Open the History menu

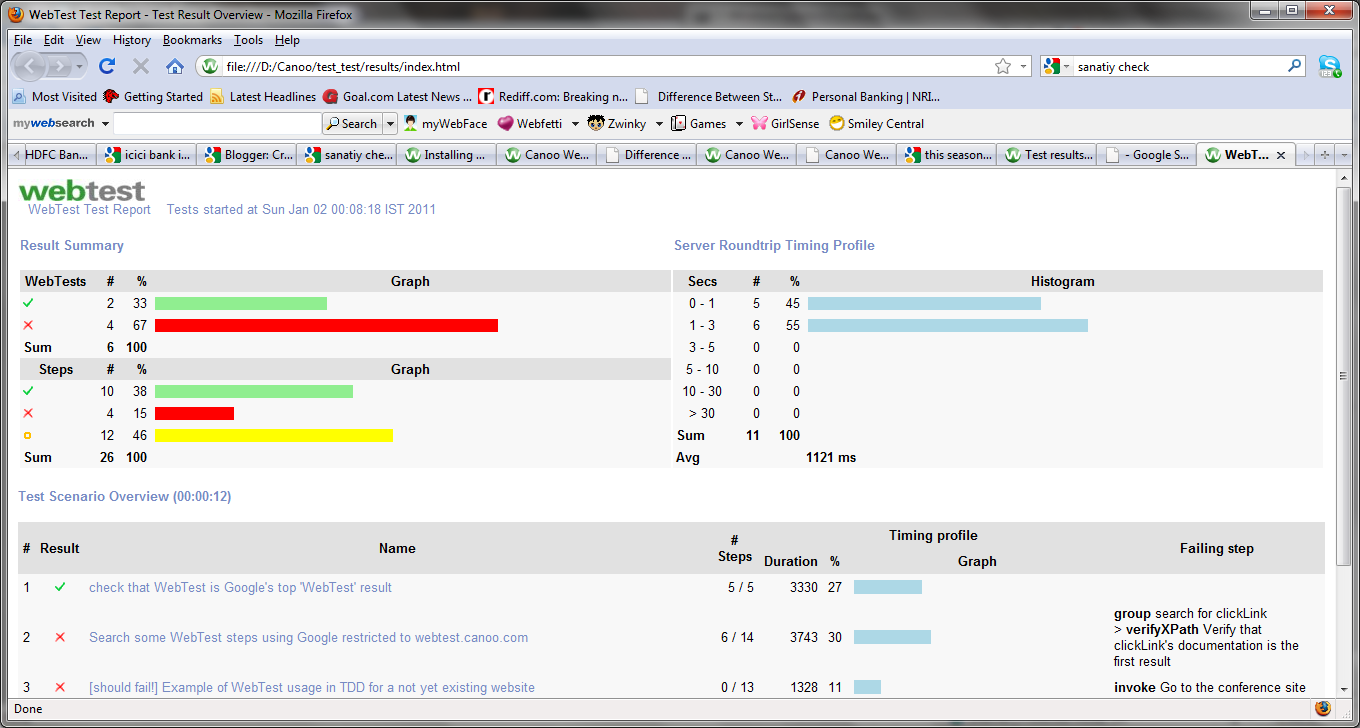132,40
